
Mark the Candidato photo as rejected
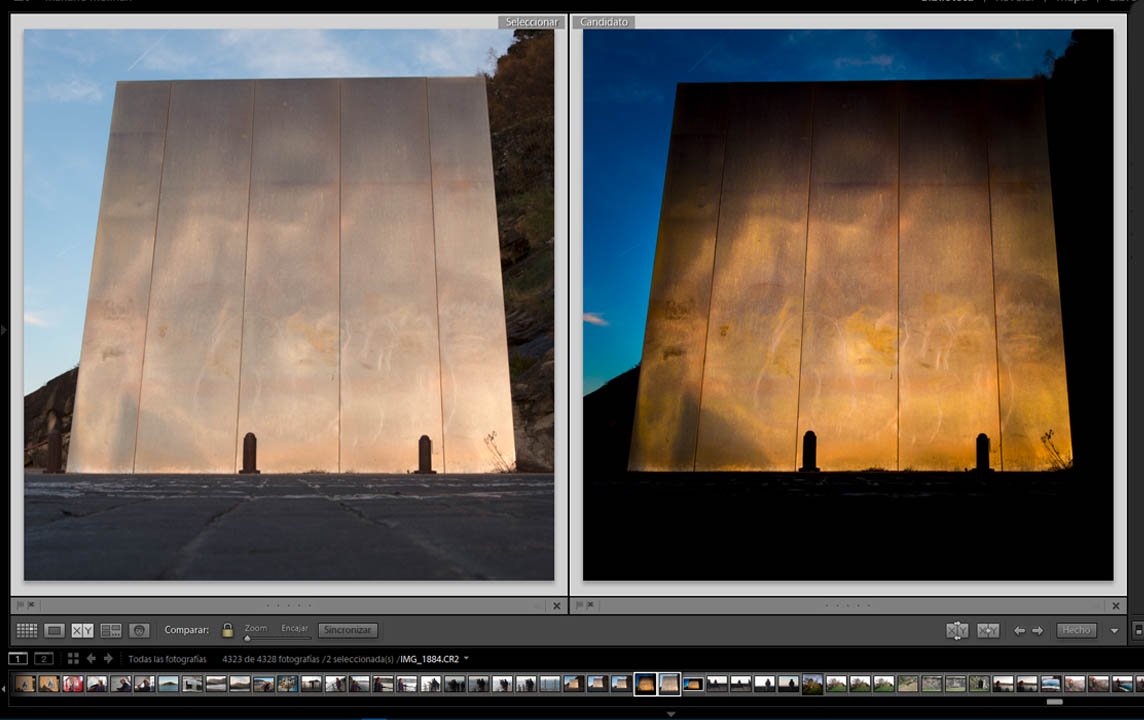coord(590,605)
